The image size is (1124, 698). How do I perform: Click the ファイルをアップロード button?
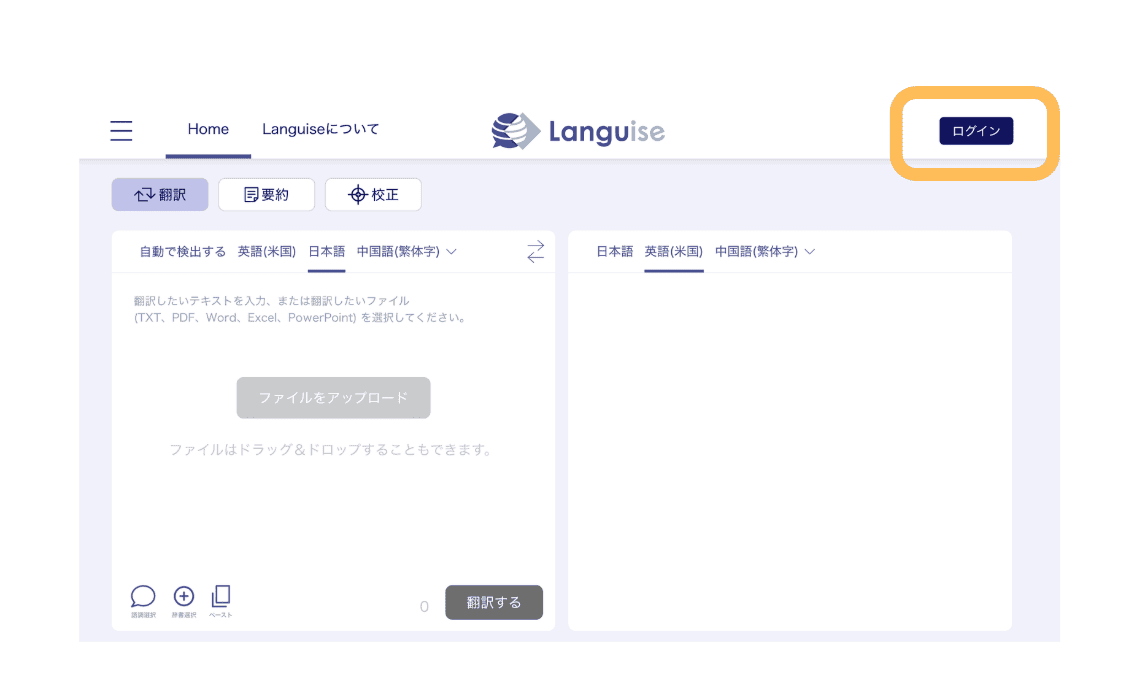(333, 398)
